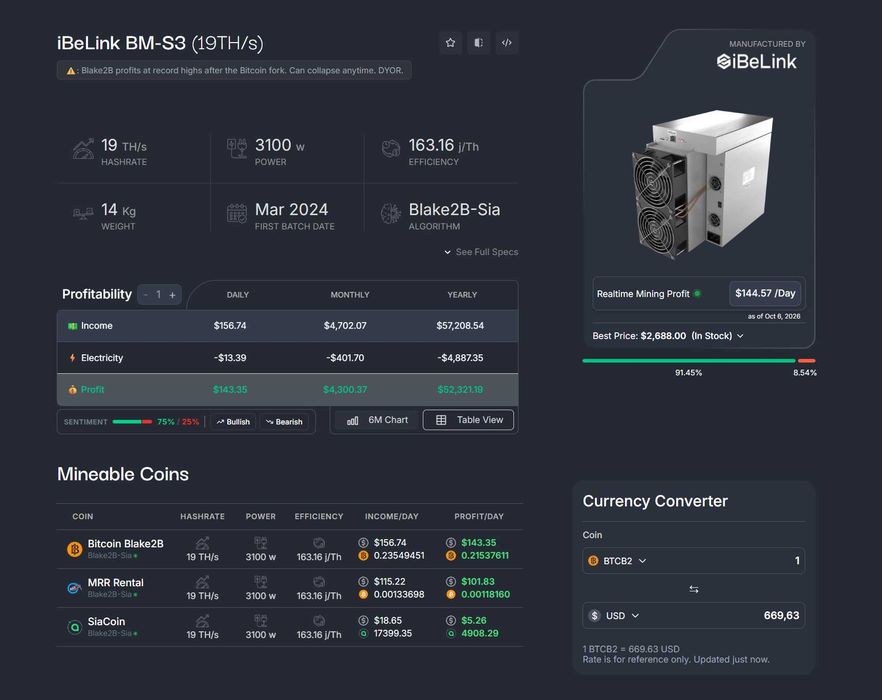Screen dimensions: 882x700
Task: Click the USD amount field showing 669,63
Action: [694, 616]
